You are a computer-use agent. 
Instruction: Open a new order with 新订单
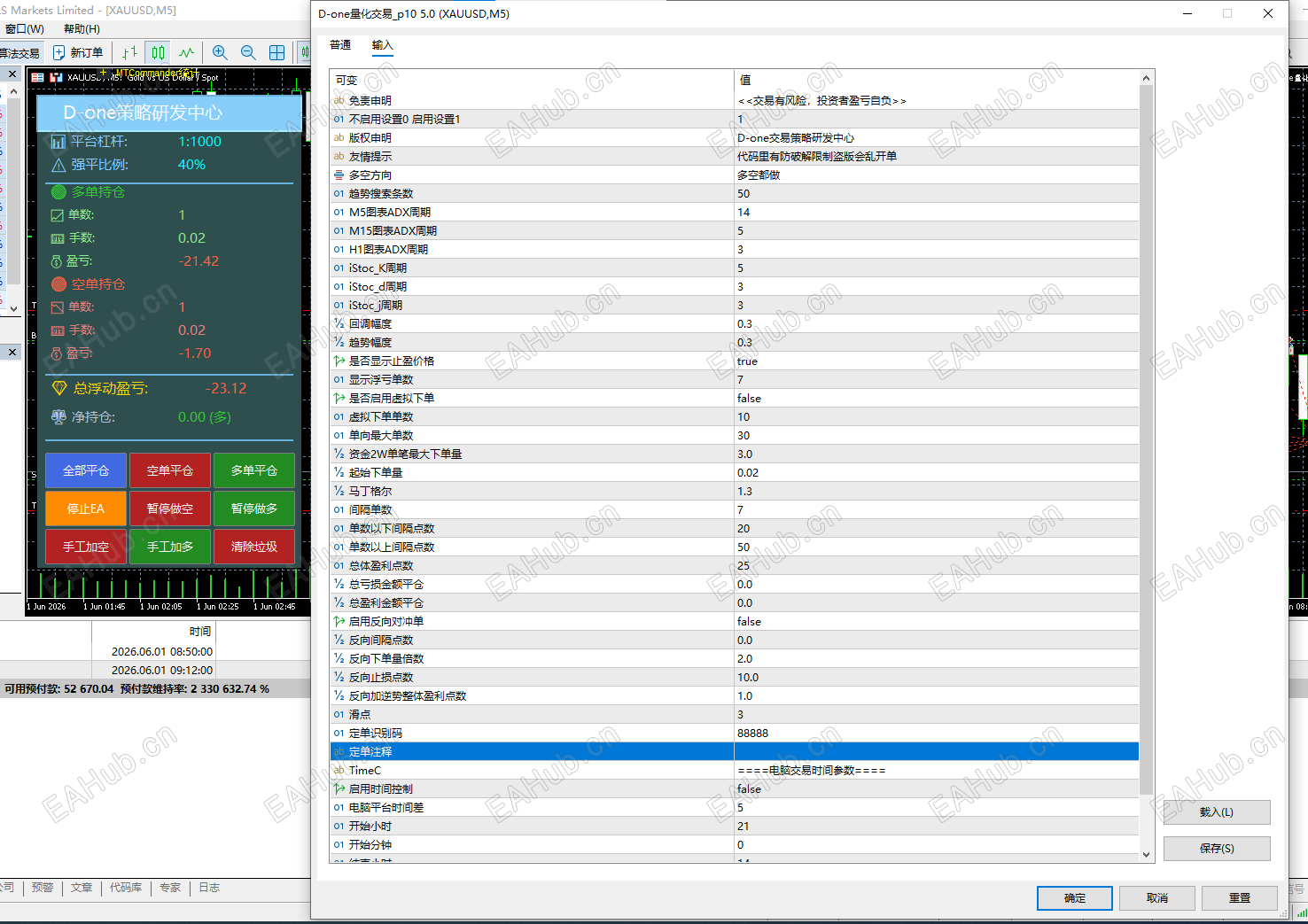tap(78, 52)
